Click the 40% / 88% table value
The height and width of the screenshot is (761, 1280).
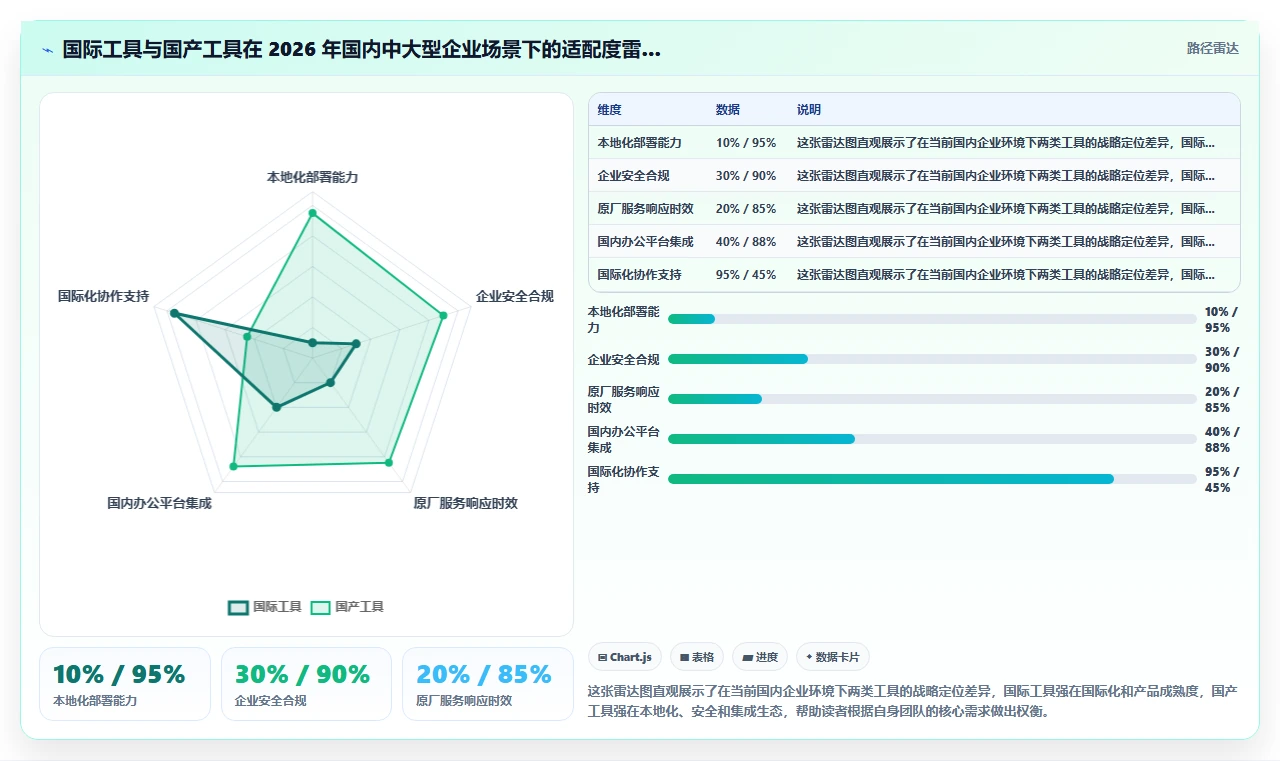click(x=746, y=242)
